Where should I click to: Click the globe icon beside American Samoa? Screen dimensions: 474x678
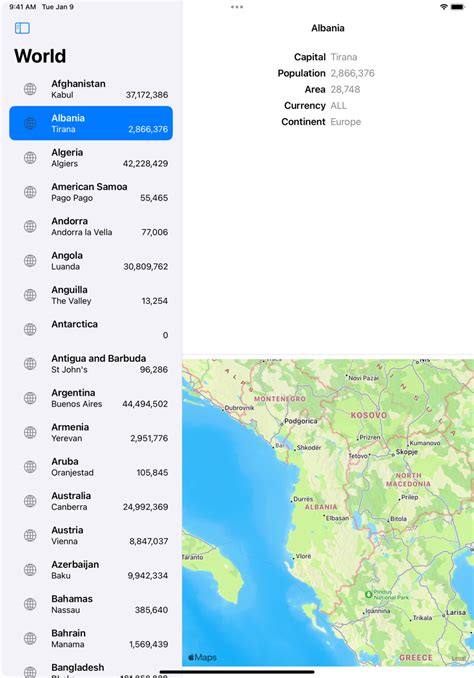30,192
